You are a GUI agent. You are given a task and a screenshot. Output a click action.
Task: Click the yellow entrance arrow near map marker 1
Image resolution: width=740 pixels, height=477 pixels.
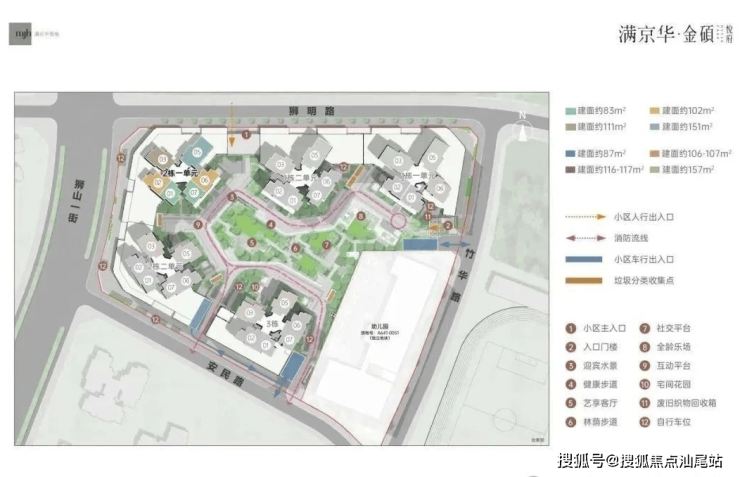coord(232,124)
